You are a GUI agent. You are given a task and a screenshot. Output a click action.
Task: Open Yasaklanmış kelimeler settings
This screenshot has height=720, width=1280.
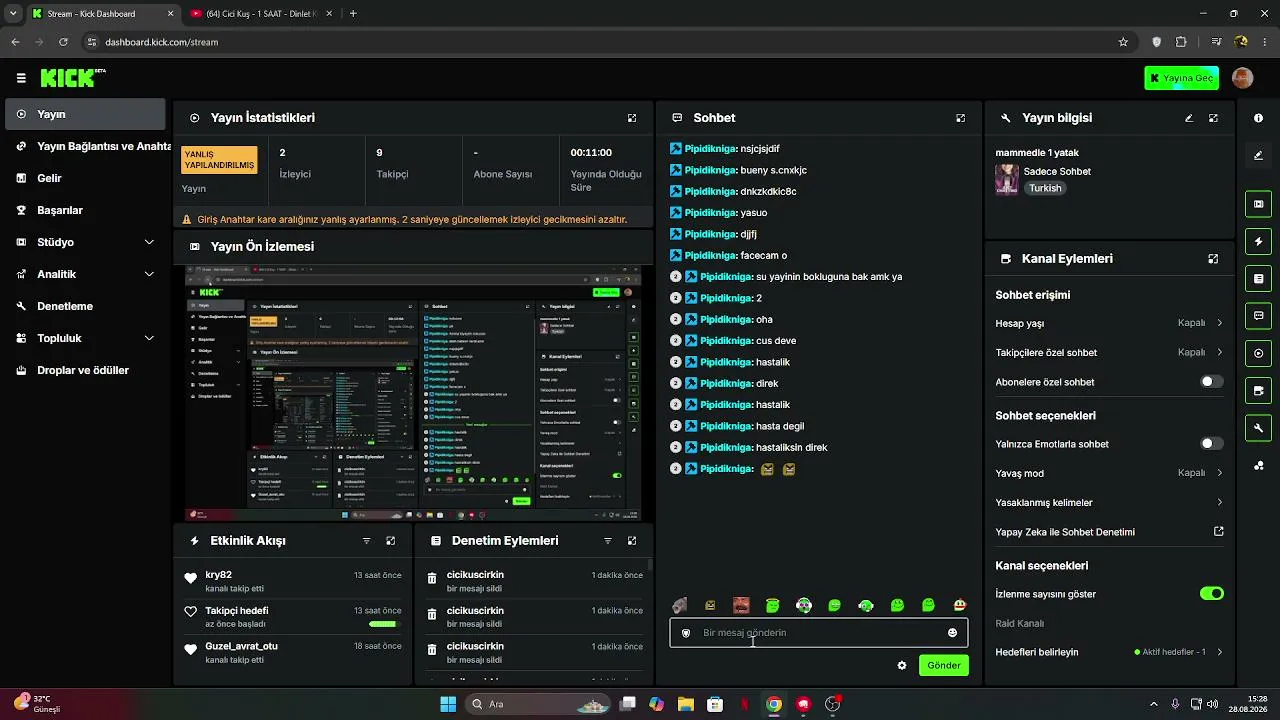[x=1109, y=502]
